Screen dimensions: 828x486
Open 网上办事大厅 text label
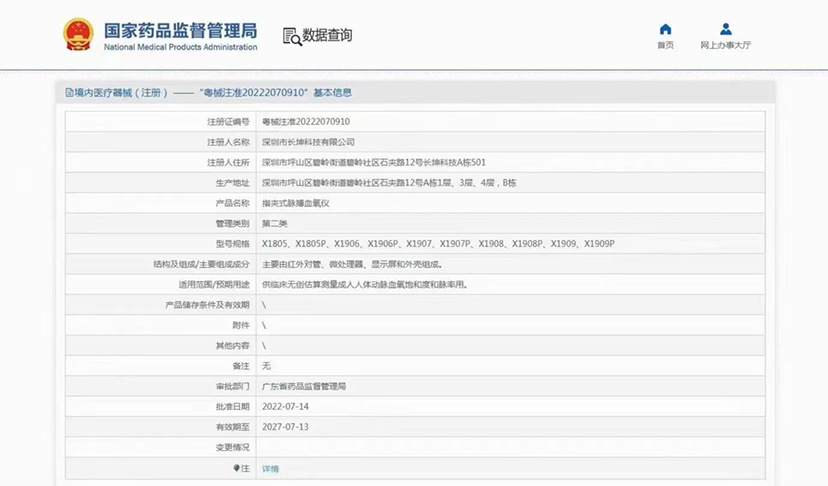pos(726,46)
